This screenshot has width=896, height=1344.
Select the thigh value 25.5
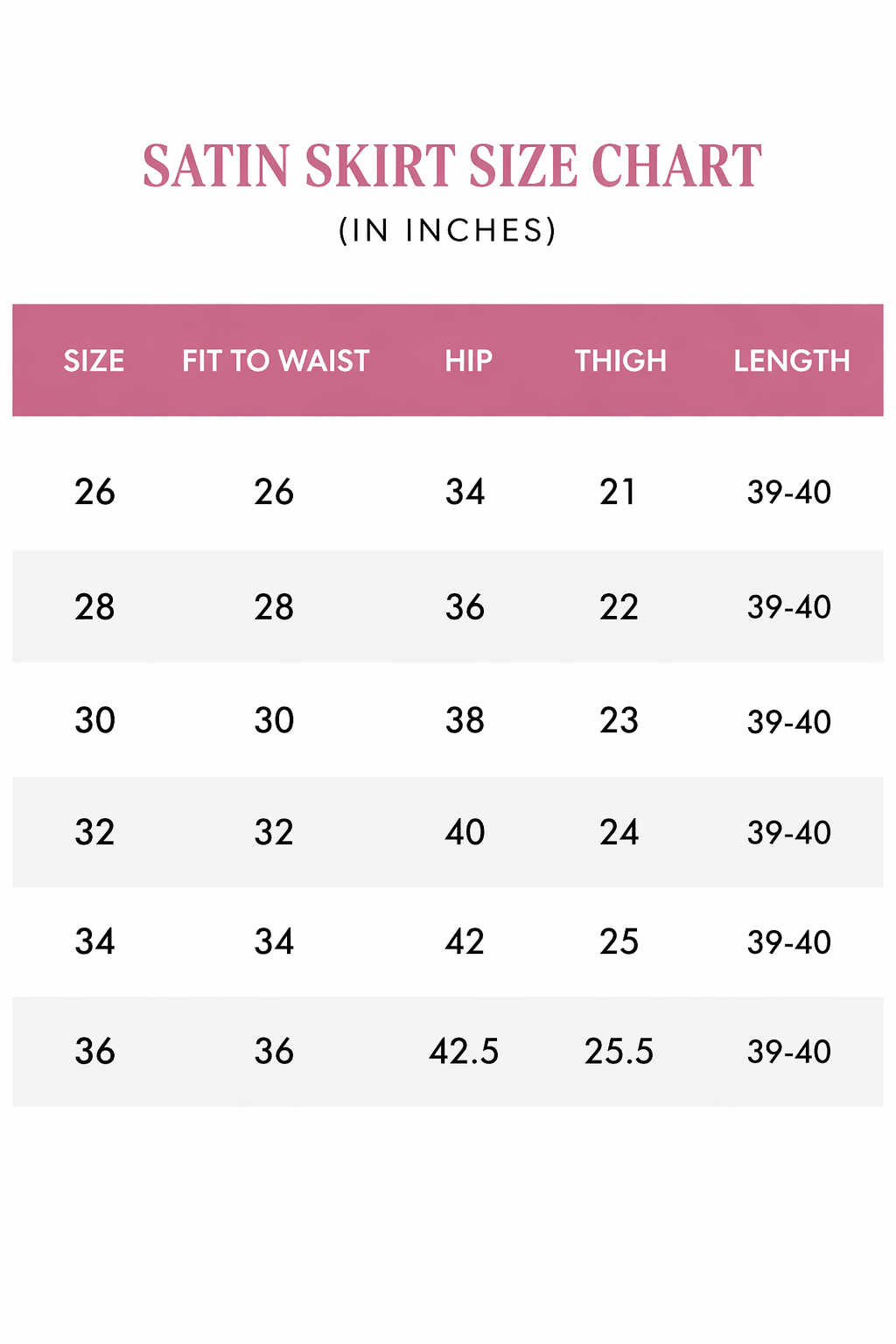pyautogui.click(x=619, y=1051)
